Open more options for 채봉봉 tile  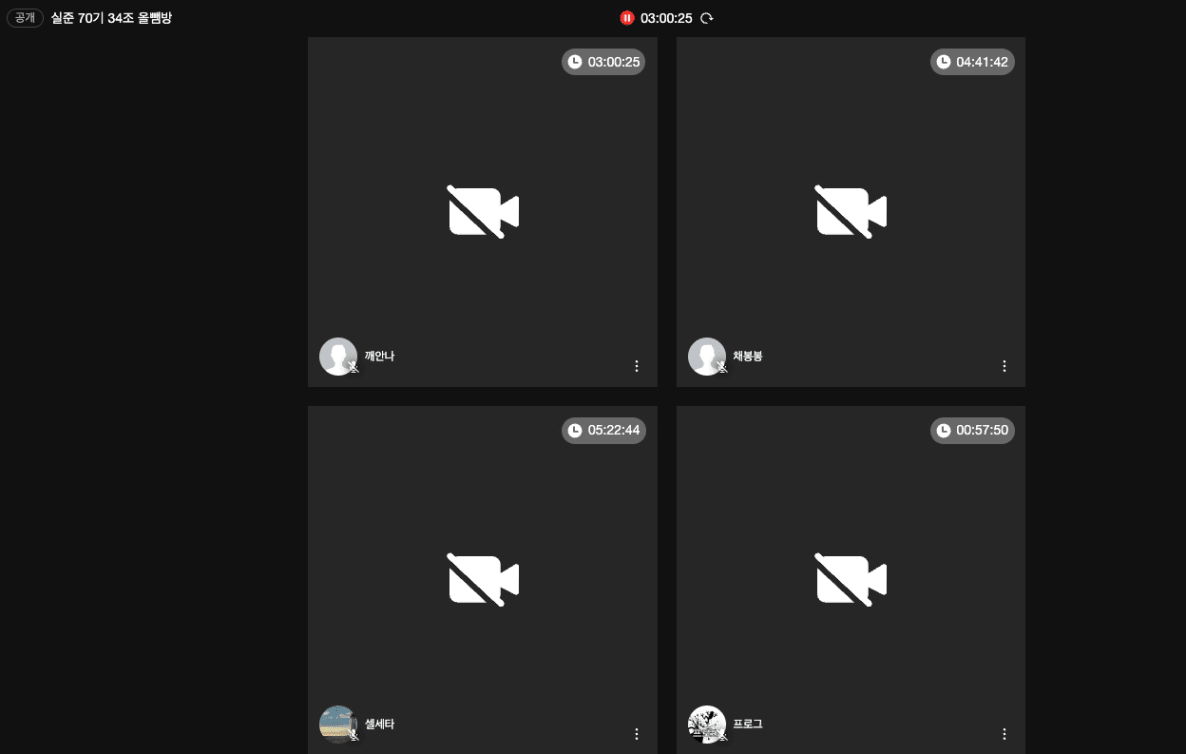(1004, 366)
